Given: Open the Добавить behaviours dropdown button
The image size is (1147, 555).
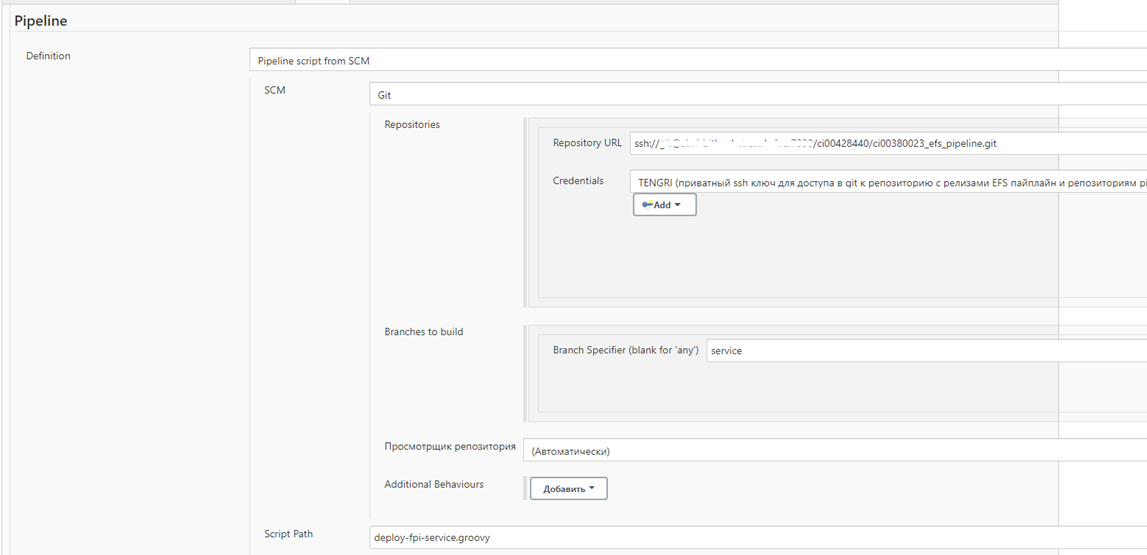Looking at the screenshot, I should pyautogui.click(x=568, y=489).
